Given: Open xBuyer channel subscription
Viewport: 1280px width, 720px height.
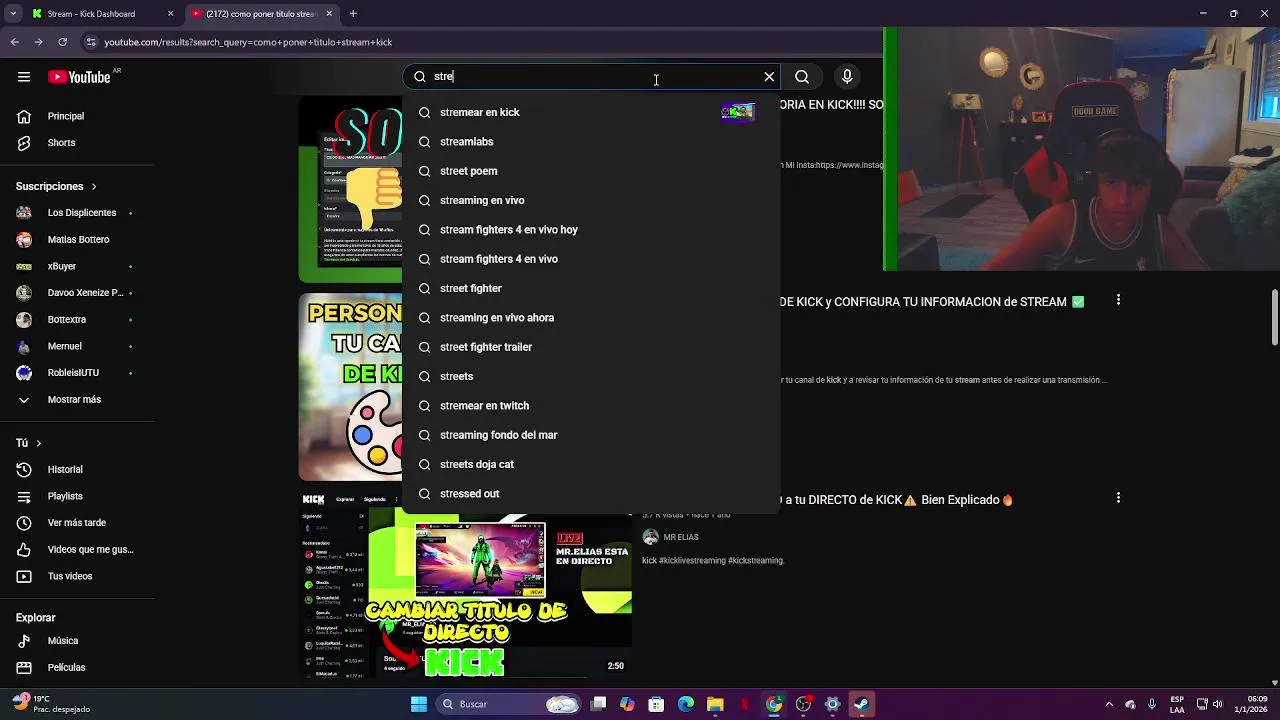Looking at the screenshot, I should [x=76, y=267].
